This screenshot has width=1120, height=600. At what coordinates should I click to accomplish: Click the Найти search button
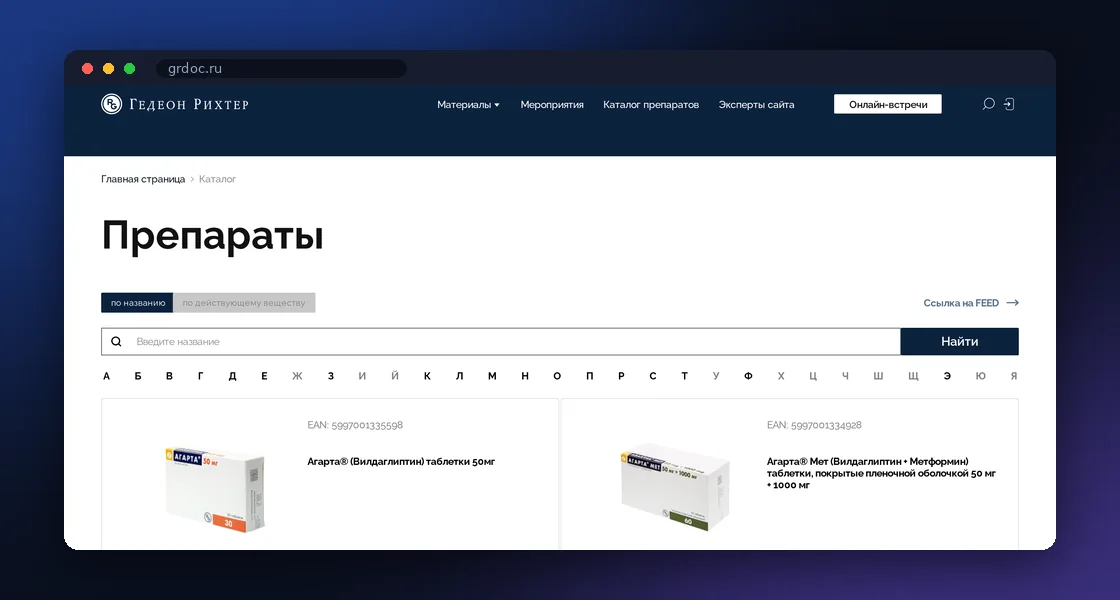pos(959,341)
